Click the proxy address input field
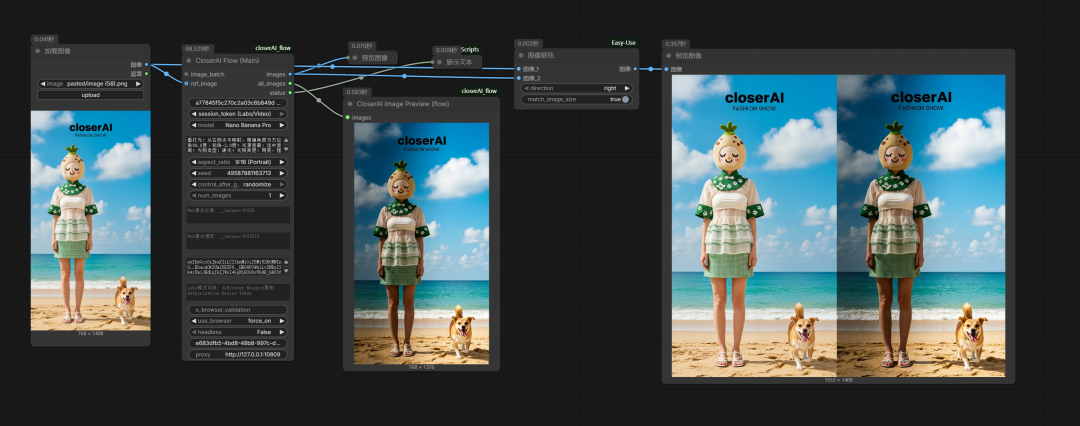Screen dimensions: 1080x426 [238, 354]
